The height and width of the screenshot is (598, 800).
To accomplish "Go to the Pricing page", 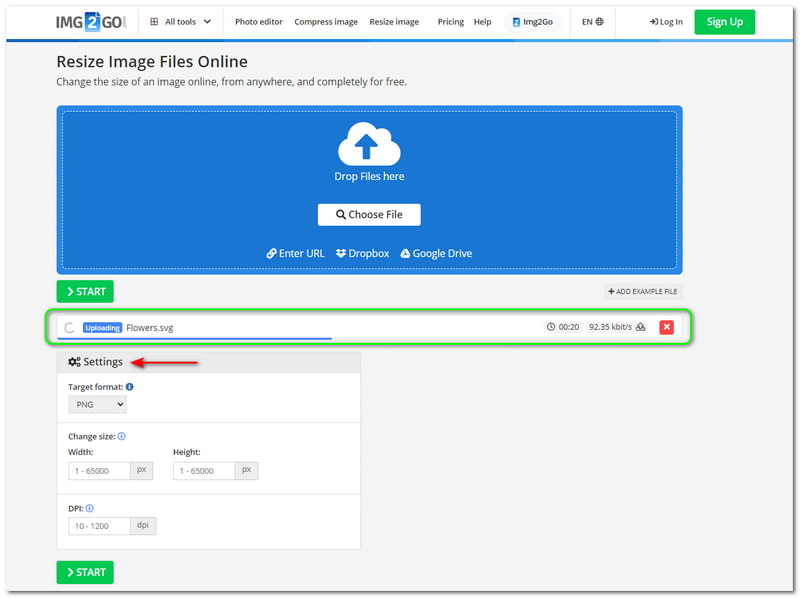I will pyautogui.click(x=450, y=22).
